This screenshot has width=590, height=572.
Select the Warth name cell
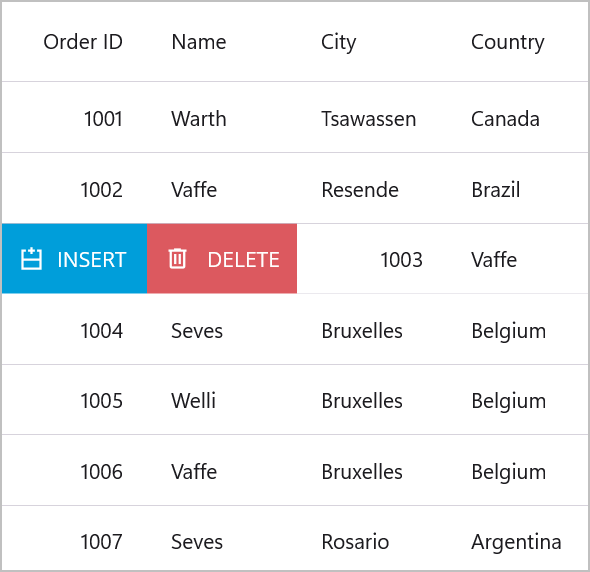click(199, 119)
